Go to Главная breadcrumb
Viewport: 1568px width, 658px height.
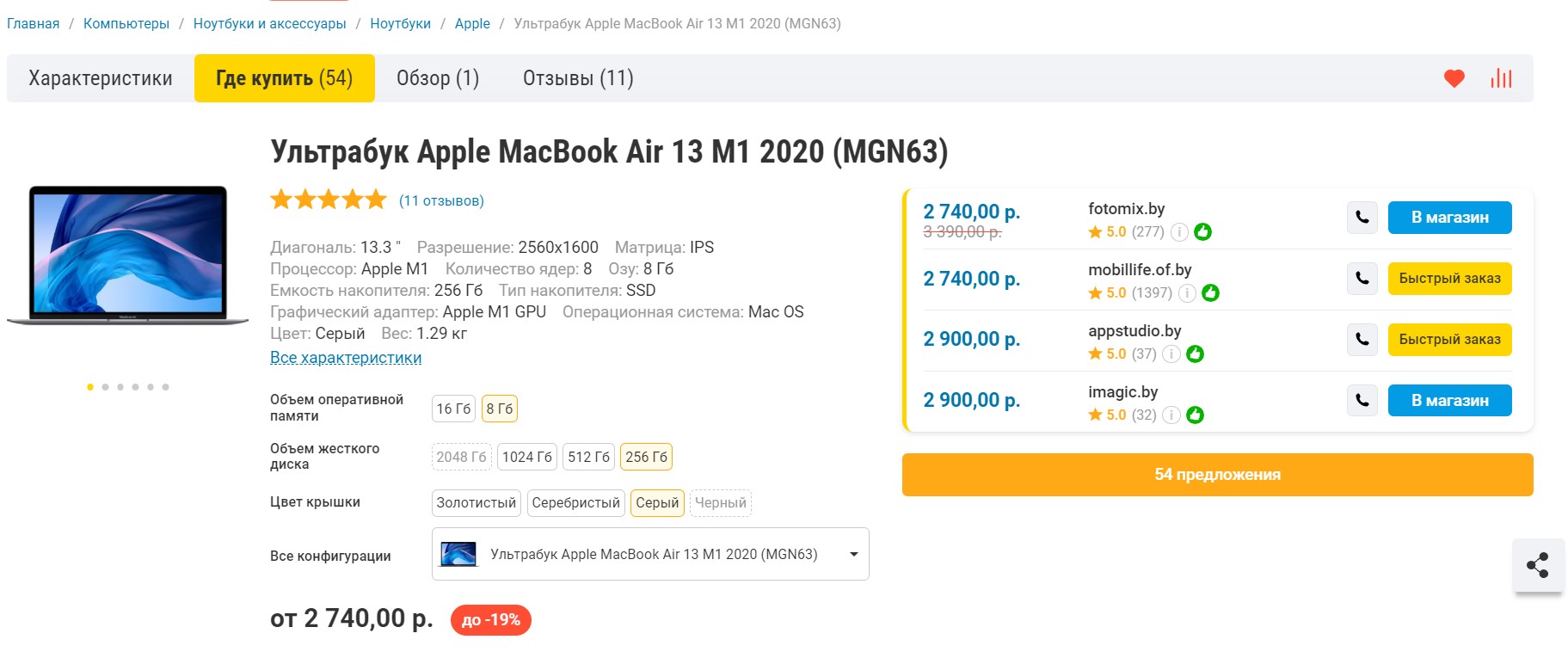pyautogui.click(x=34, y=23)
